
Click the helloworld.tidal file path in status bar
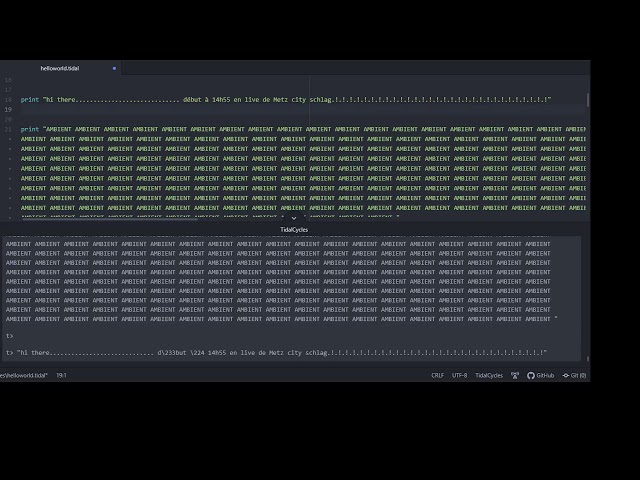(x=24, y=376)
